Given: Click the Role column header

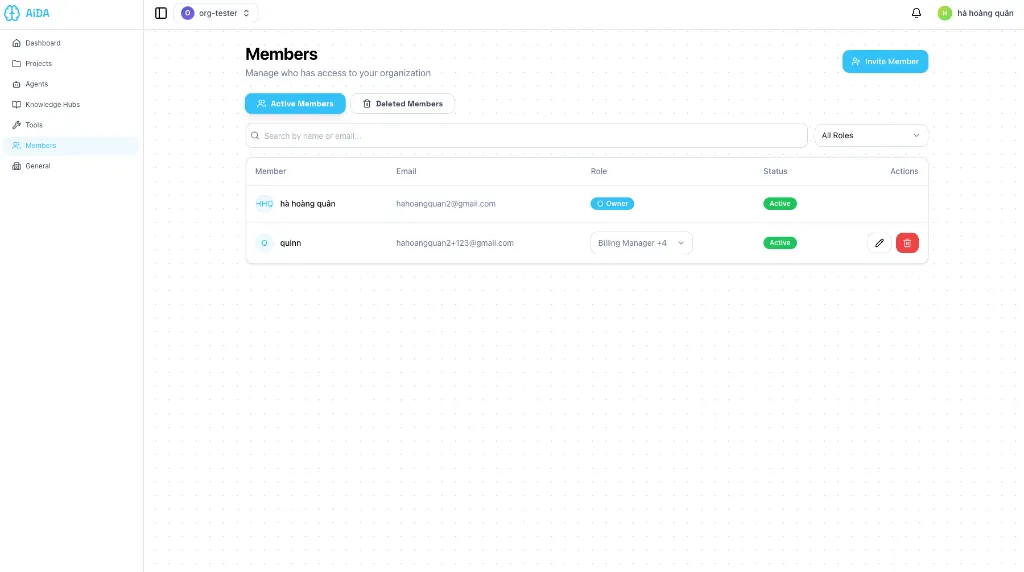Looking at the screenshot, I should (599, 171).
